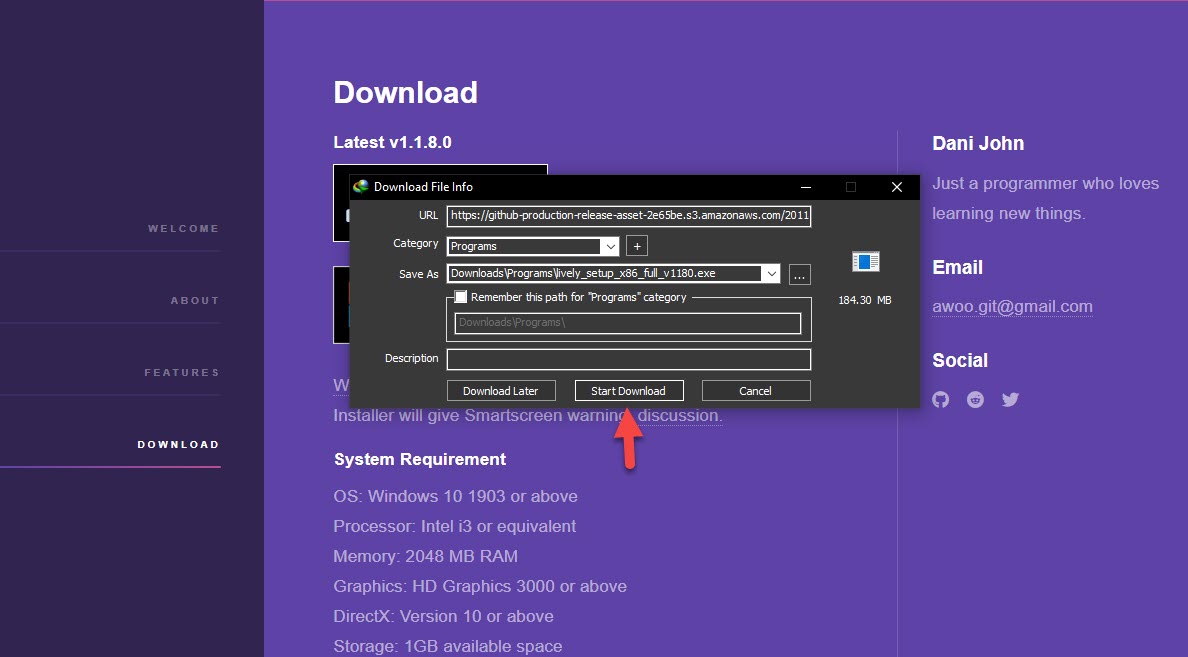The height and width of the screenshot is (657, 1188).
Task: Open the Reddit social icon
Action: pos(975,400)
